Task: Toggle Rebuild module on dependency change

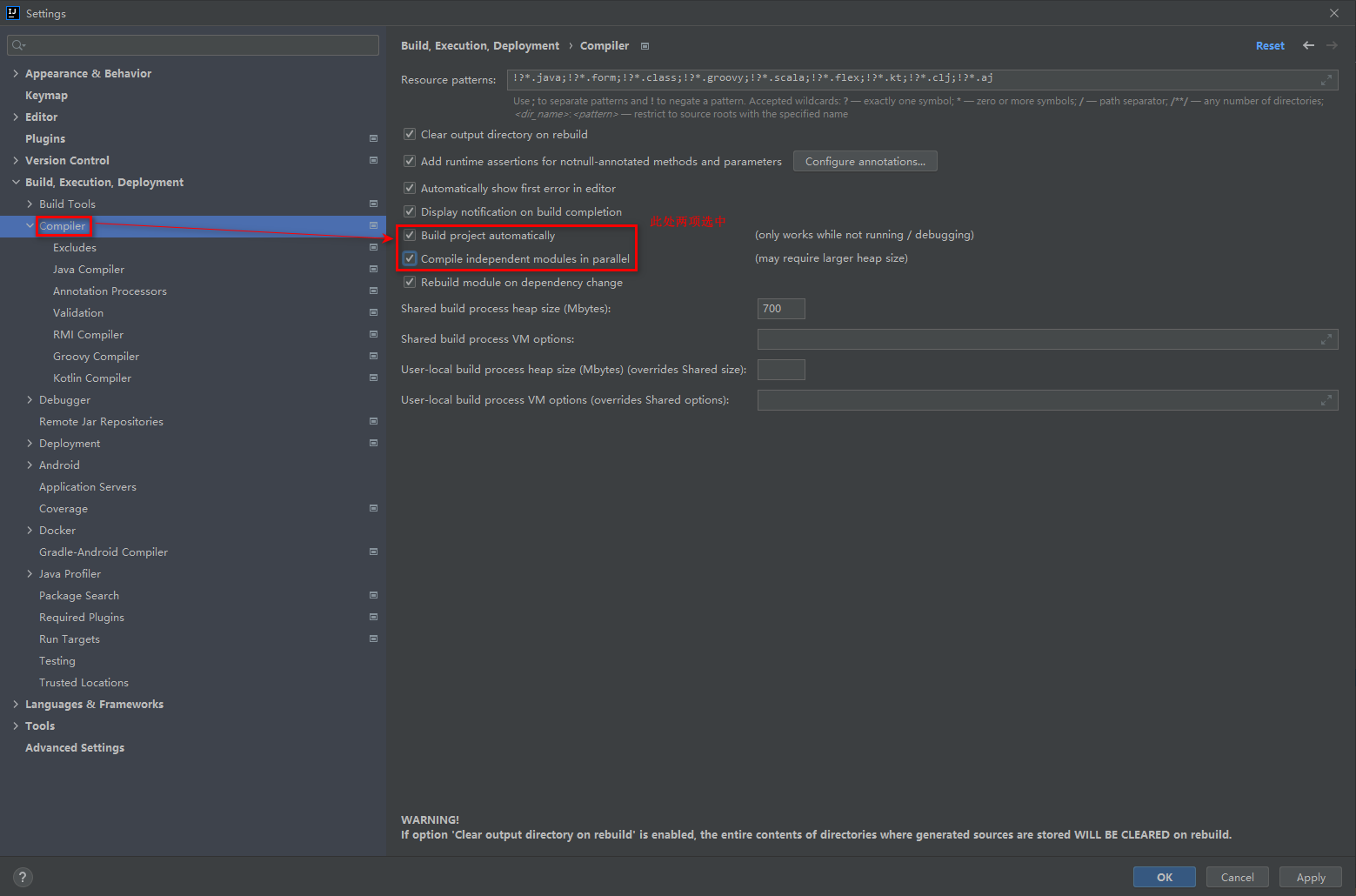Action: pos(410,282)
